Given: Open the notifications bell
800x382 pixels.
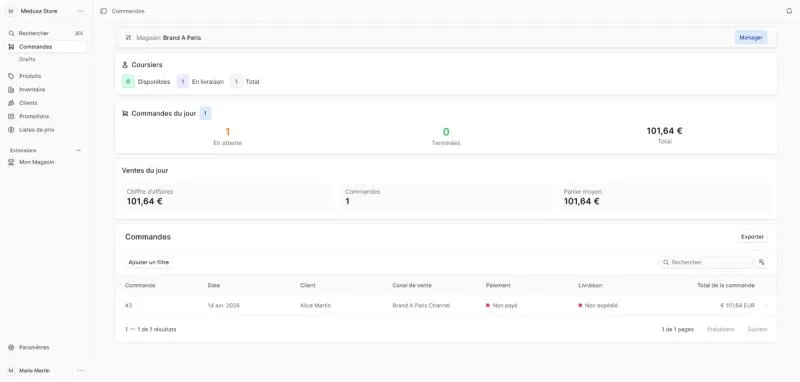Looking at the screenshot, I should click(x=789, y=11).
